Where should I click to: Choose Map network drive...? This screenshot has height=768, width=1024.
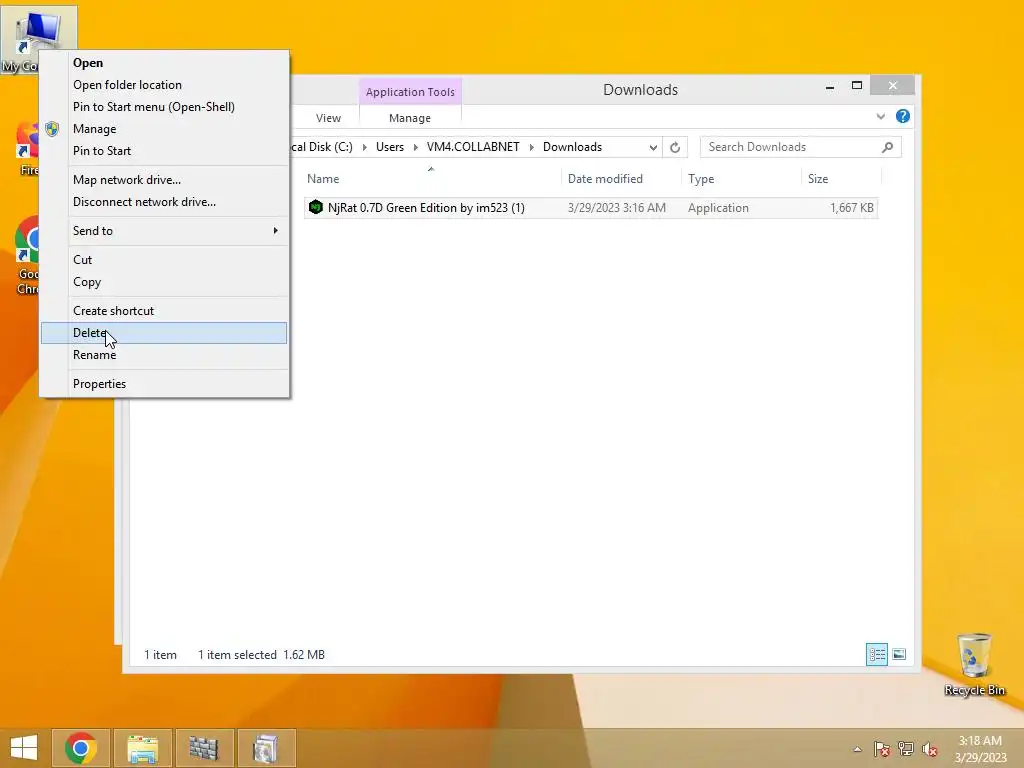(x=164, y=180)
